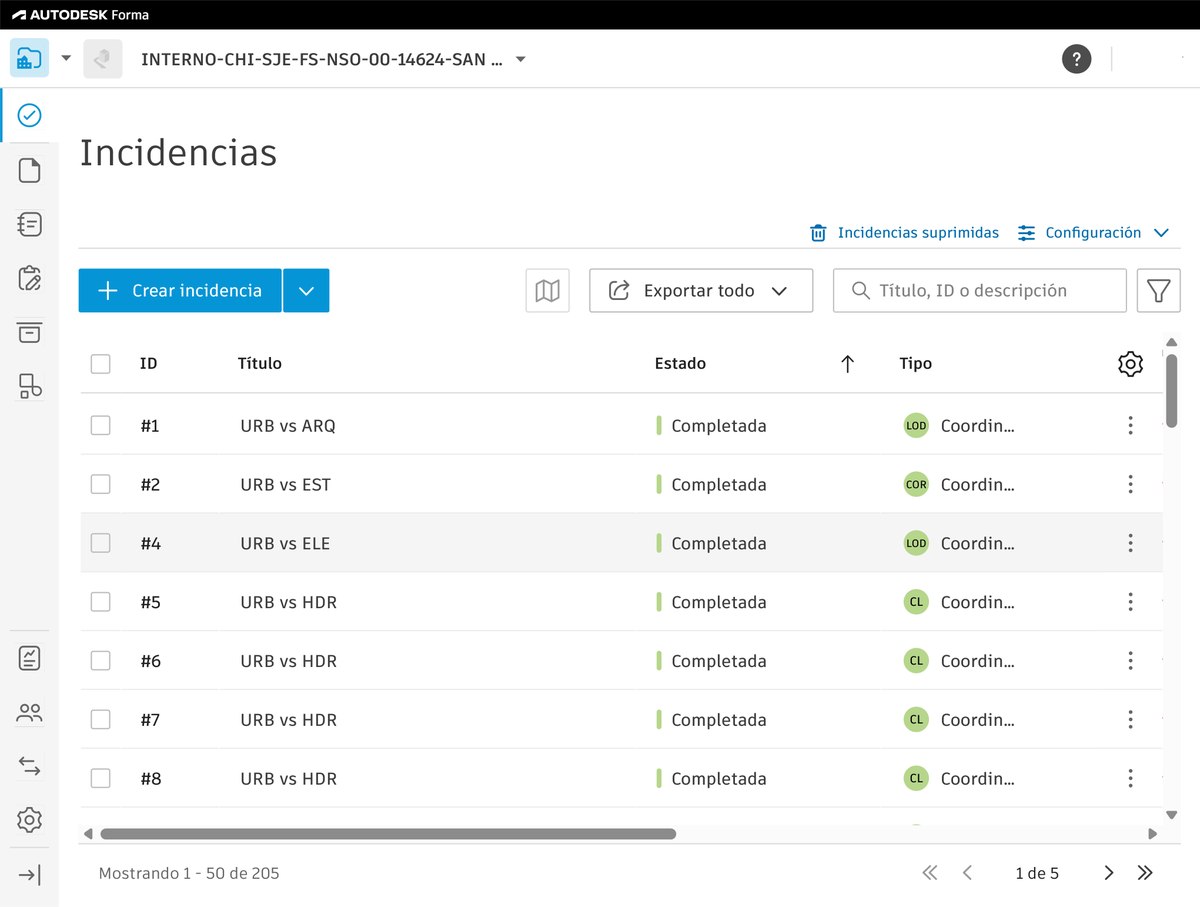The image size is (1200, 907).
Task: Go to the previous page arrow
Action: (967, 873)
